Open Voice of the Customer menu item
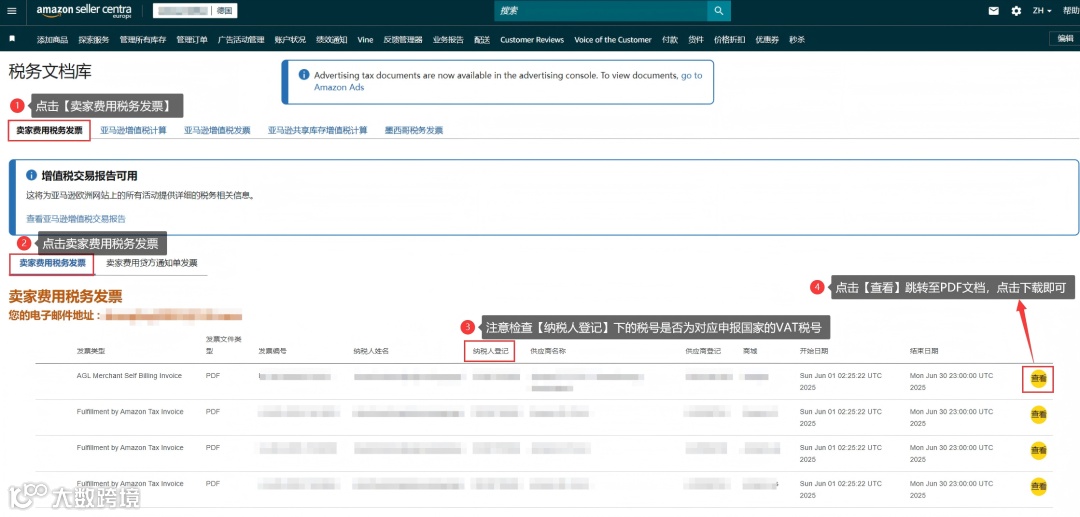This screenshot has height=517, width=1080. click(x=613, y=40)
